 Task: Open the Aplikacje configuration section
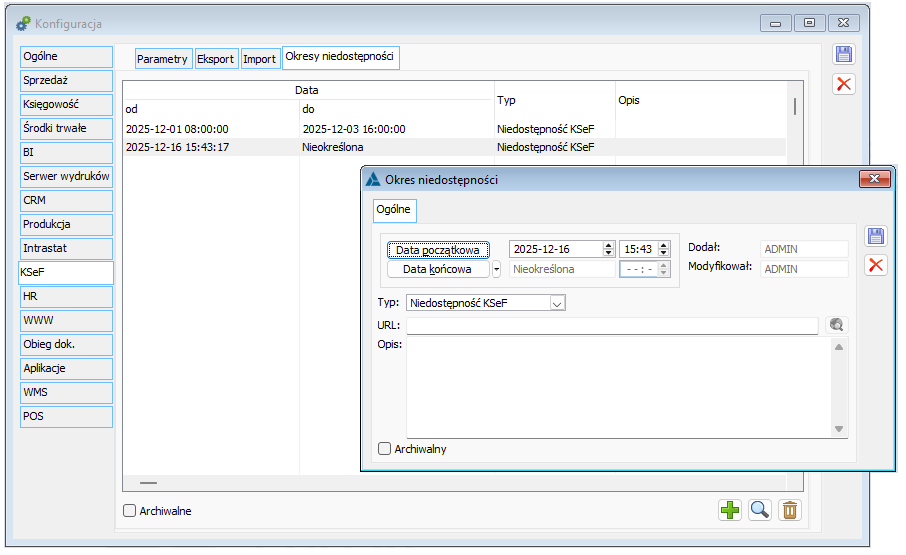pos(66,368)
